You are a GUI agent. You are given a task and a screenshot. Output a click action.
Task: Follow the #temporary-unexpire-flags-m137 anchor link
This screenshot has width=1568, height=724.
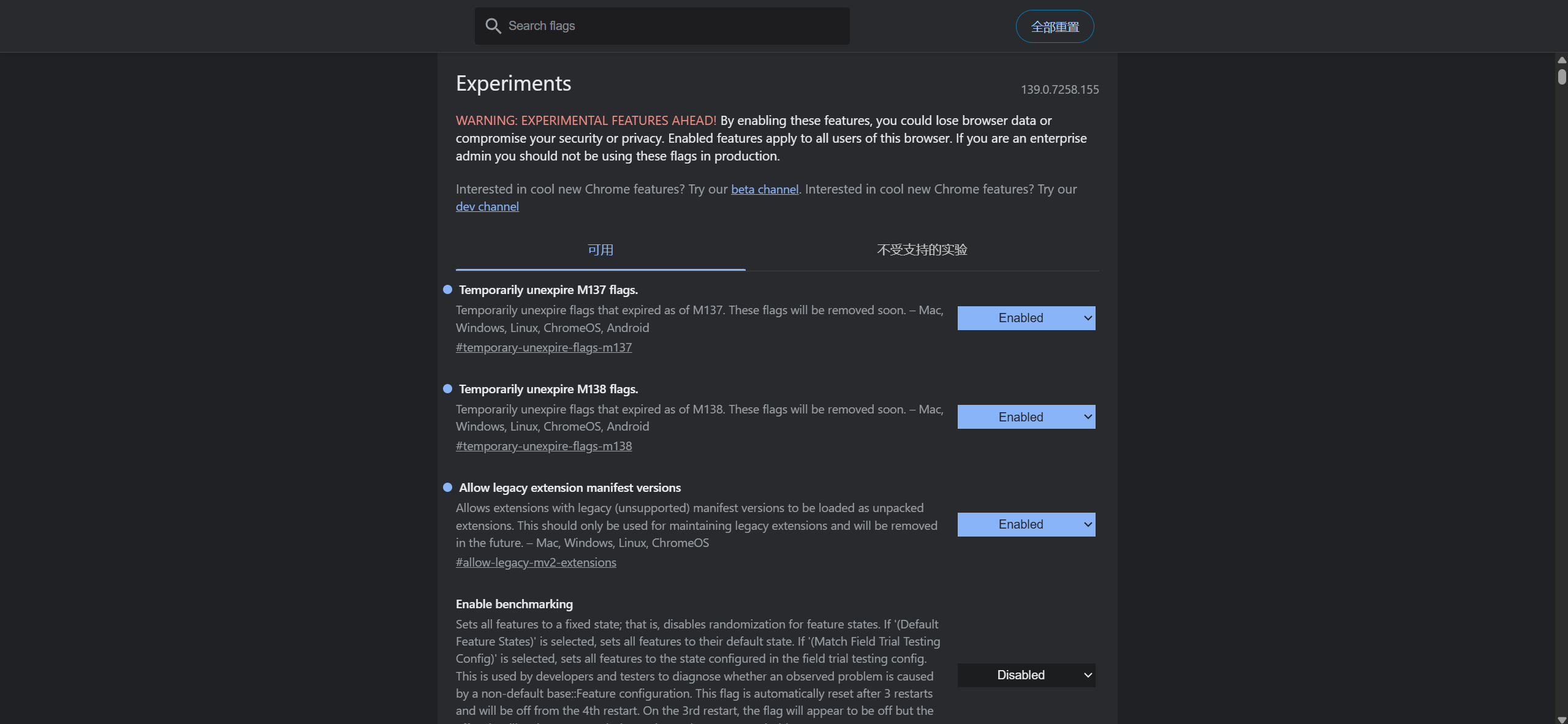click(543, 347)
